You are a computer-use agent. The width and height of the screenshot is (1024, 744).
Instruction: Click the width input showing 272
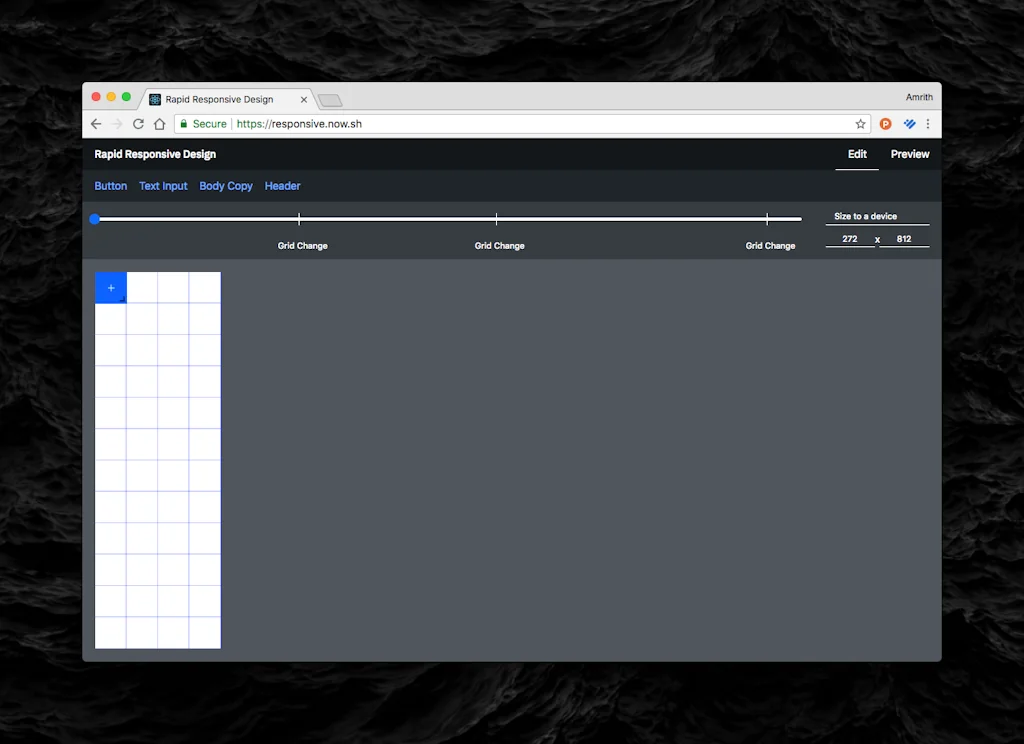pyautogui.click(x=851, y=239)
